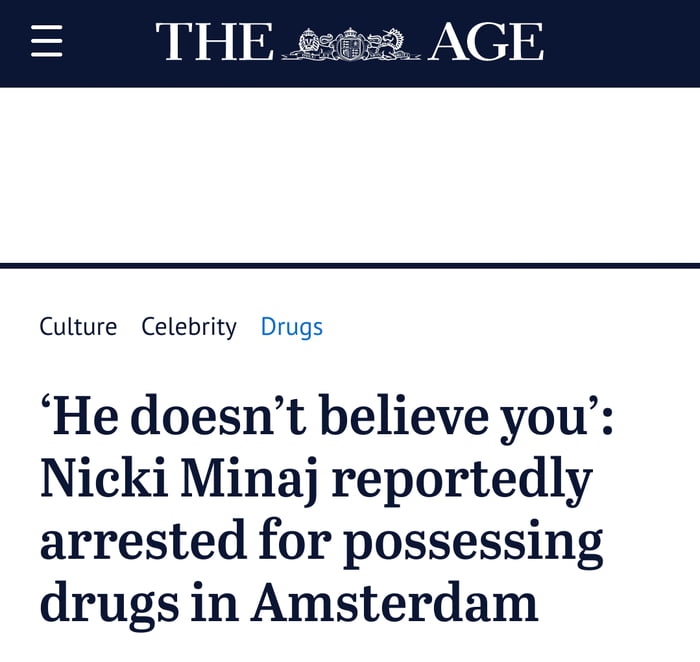Viewport: 700px width, 662px height.
Task: Open the Culture section link
Action: (78, 326)
